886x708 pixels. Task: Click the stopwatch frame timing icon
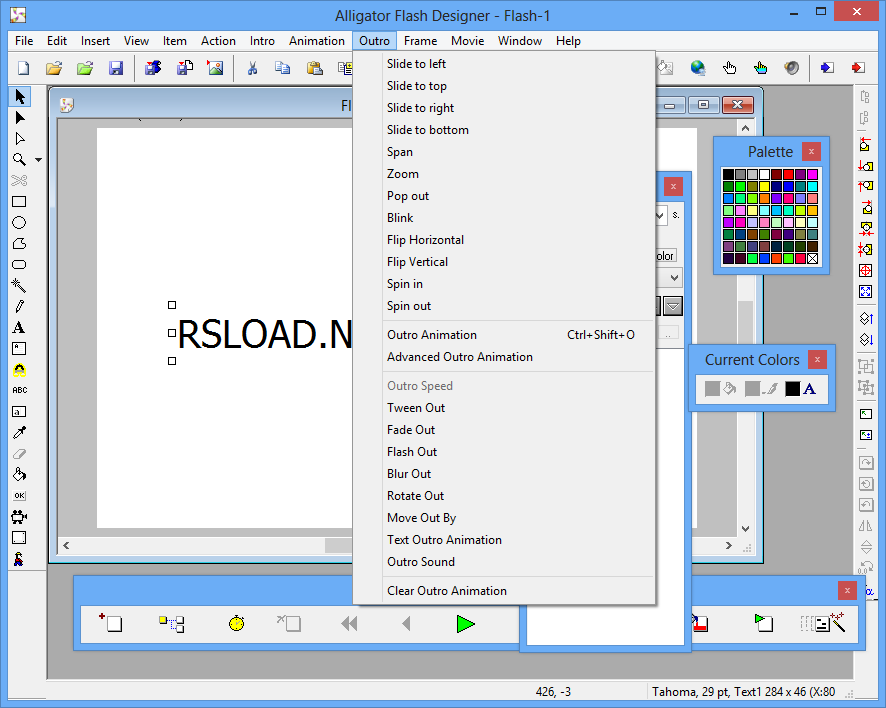pos(236,623)
